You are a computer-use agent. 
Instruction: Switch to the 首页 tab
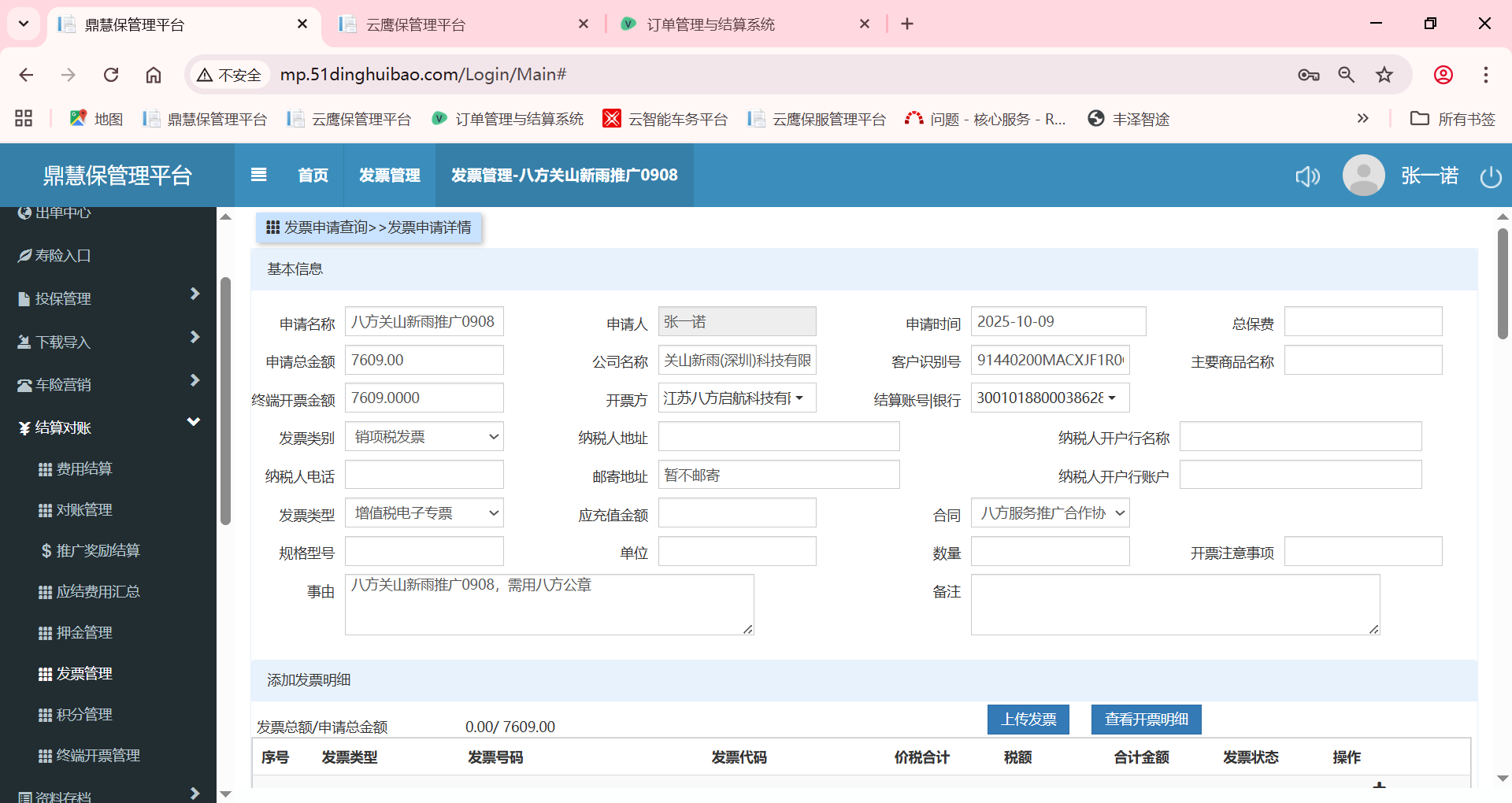coord(313,176)
